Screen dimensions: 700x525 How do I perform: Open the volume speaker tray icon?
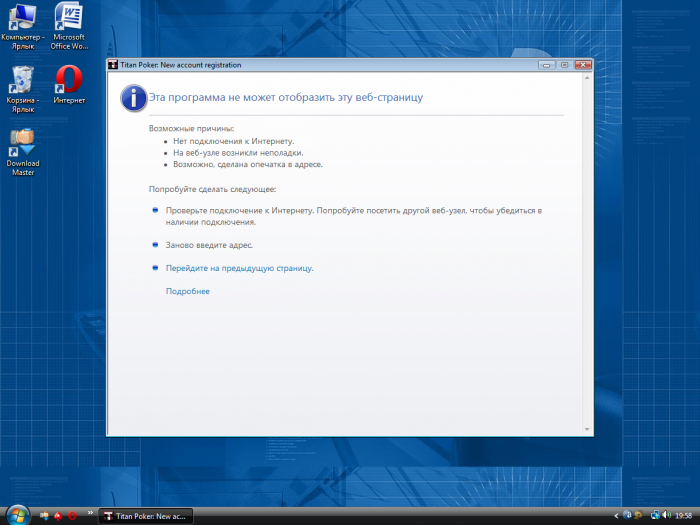[667, 515]
